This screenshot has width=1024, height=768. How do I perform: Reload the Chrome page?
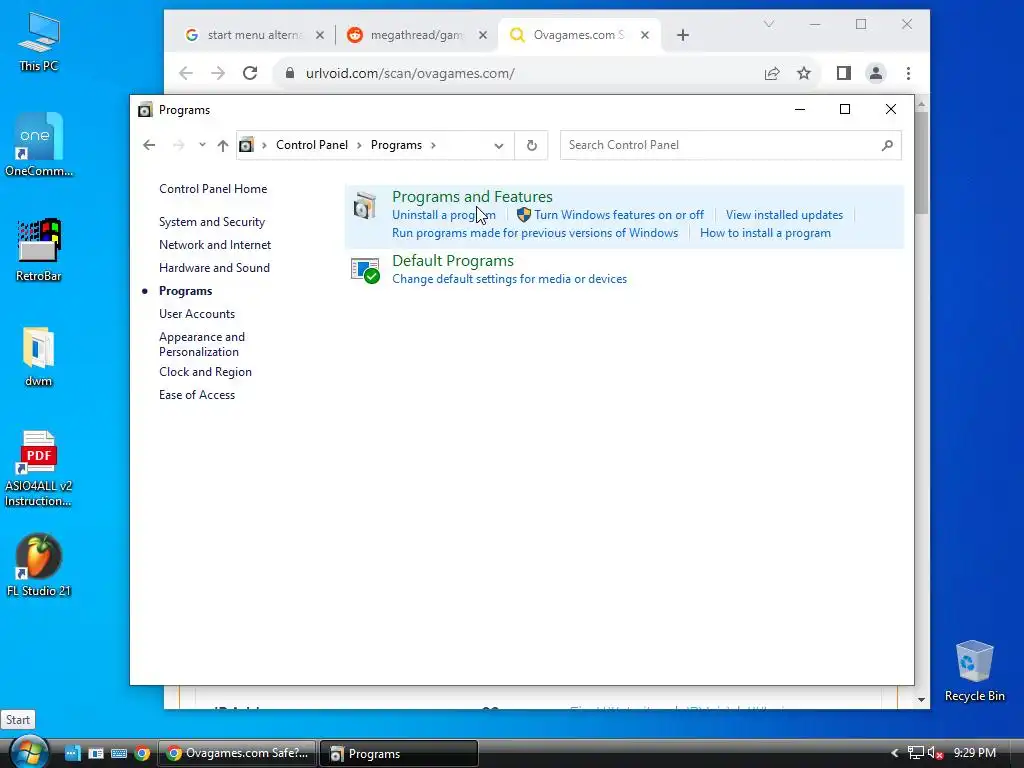pos(250,73)
